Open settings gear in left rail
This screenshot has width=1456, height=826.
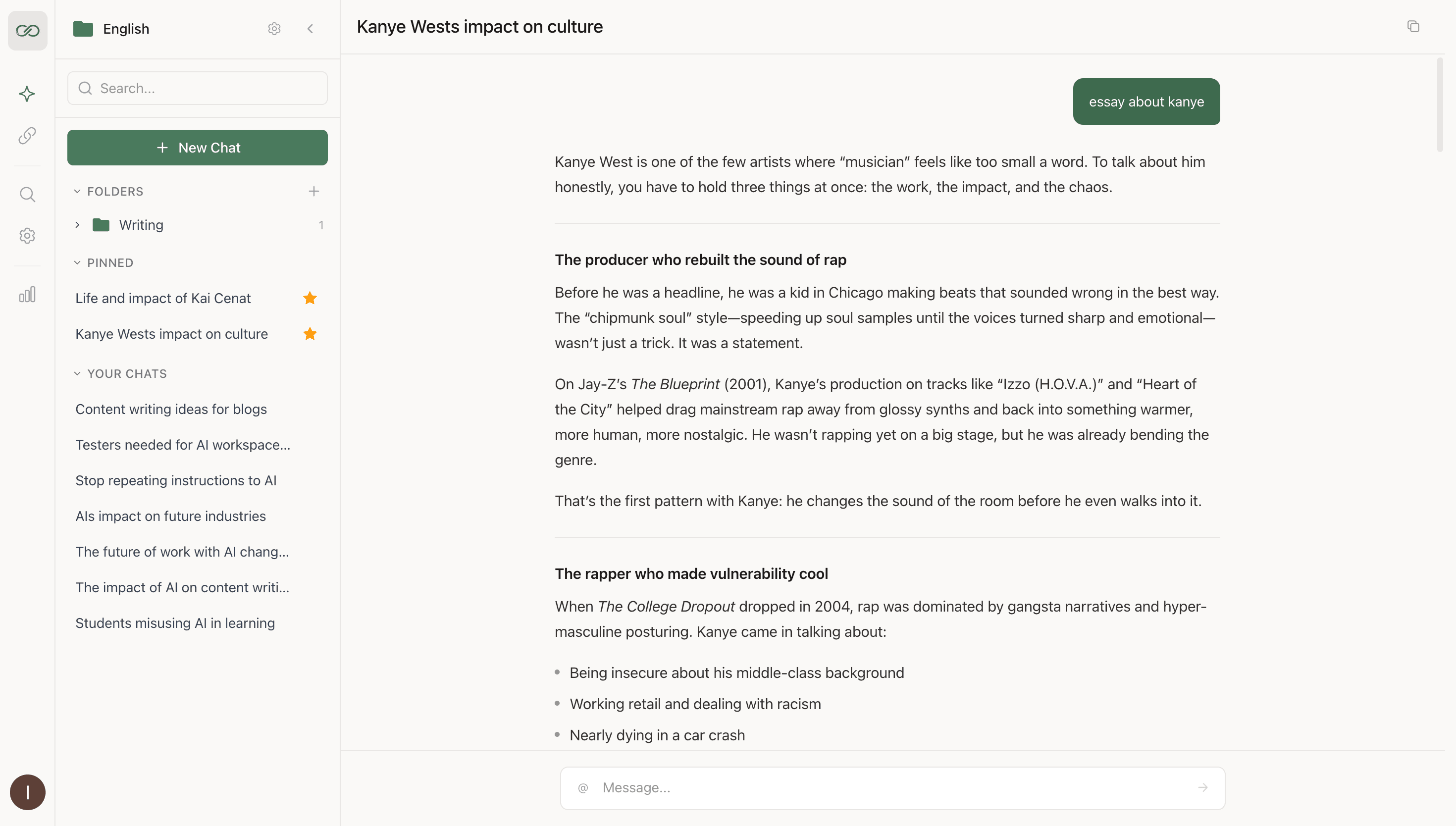27,235
